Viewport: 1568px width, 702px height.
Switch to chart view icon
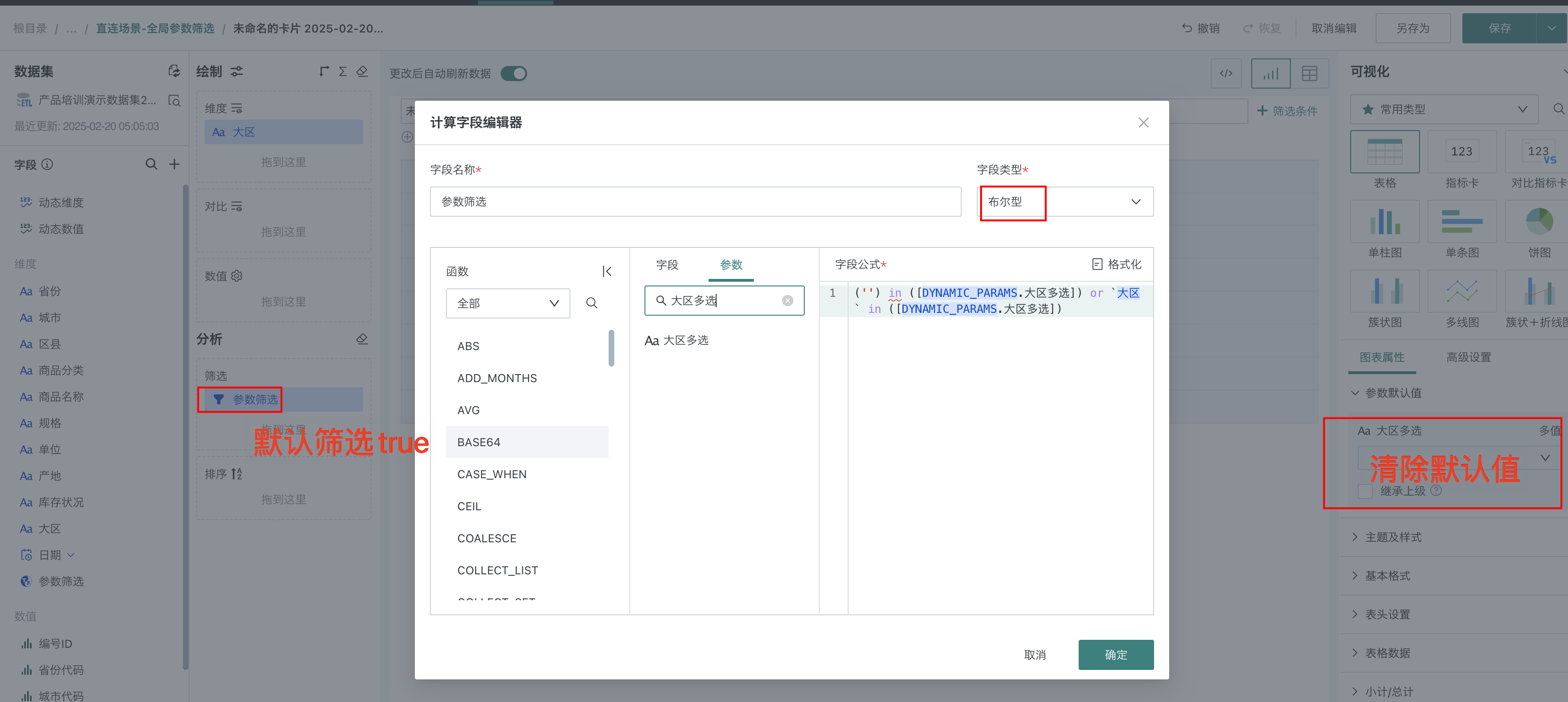click(x=1271, y=73)
